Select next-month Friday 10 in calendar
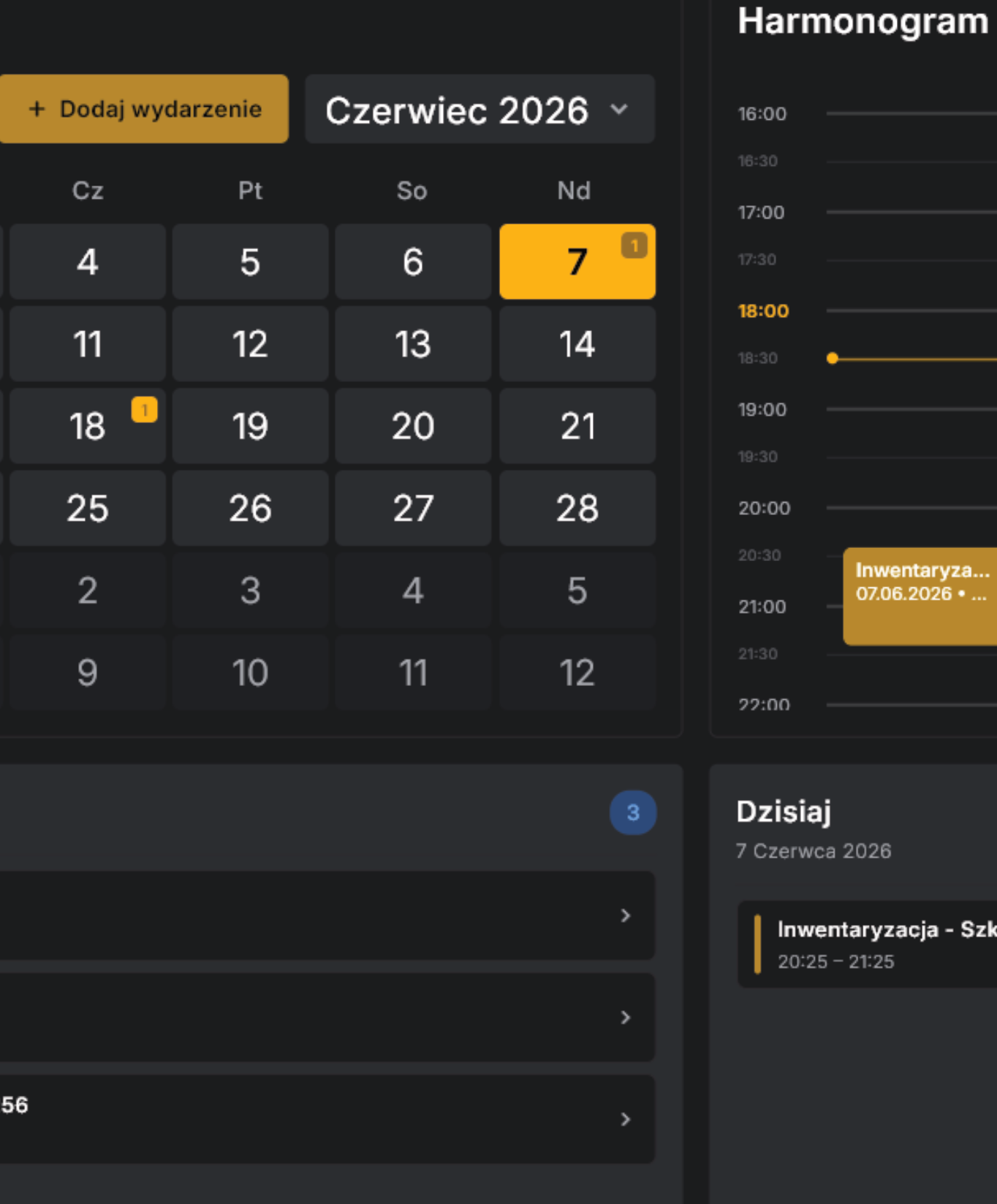Image resolution: width=997 pixels, height=1204 pixels. (x=250, y=672)
